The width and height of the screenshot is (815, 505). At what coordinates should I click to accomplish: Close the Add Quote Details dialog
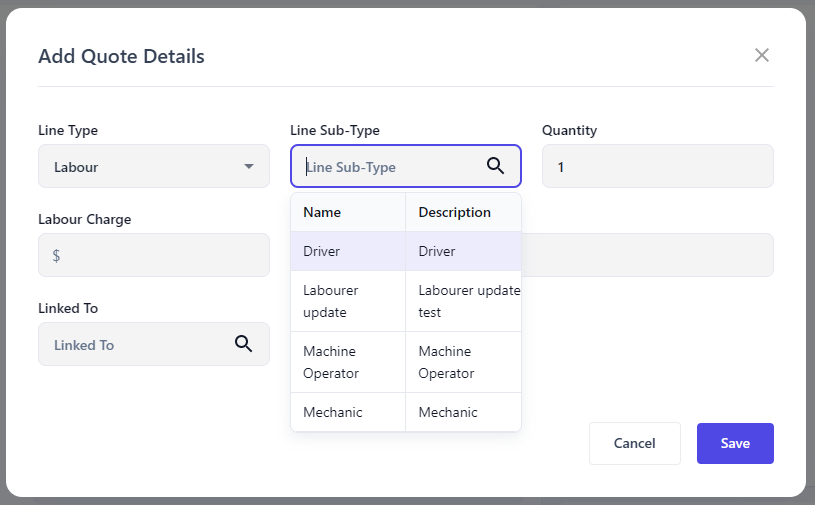tap(762, 55)
